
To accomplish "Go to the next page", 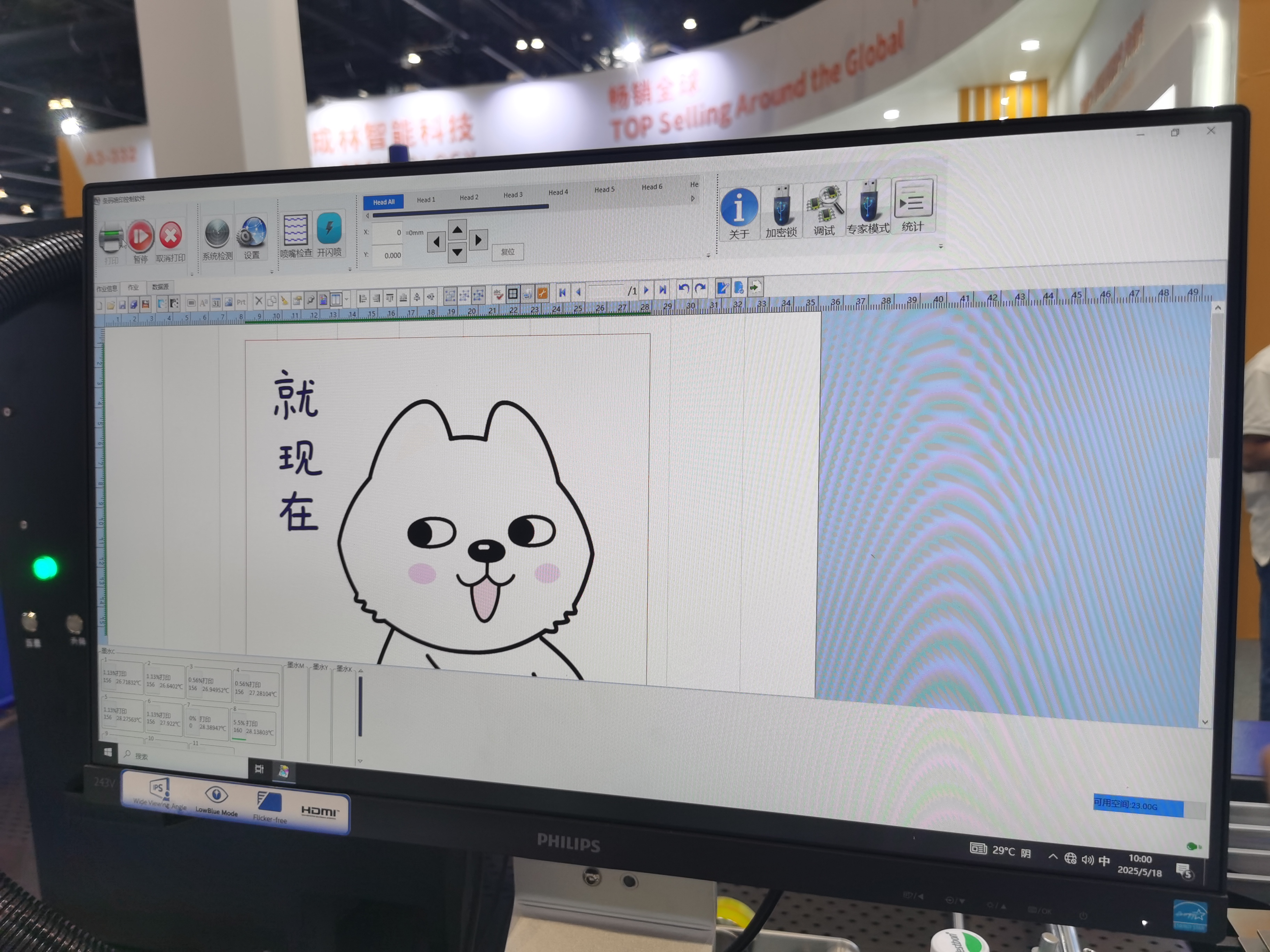I will click(x=646, y=290).
